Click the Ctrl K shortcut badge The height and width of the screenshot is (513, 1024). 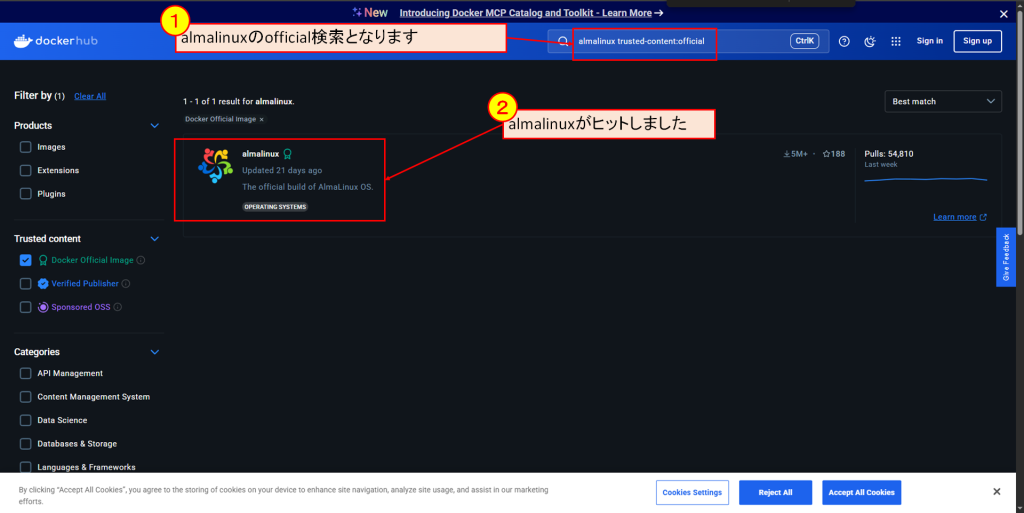click(x=805, y=41)
